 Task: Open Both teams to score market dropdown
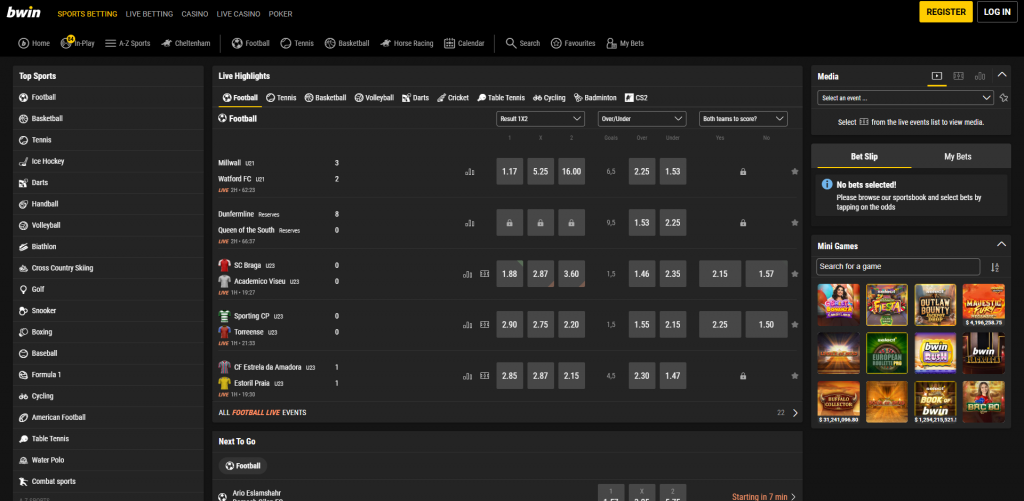743,119
